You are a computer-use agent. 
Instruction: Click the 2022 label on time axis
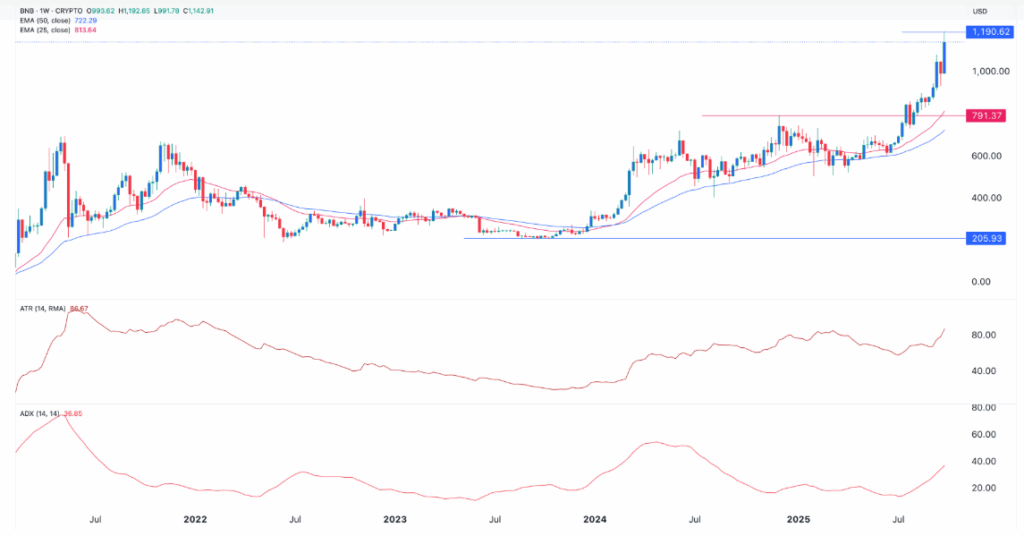coord(195,520)
